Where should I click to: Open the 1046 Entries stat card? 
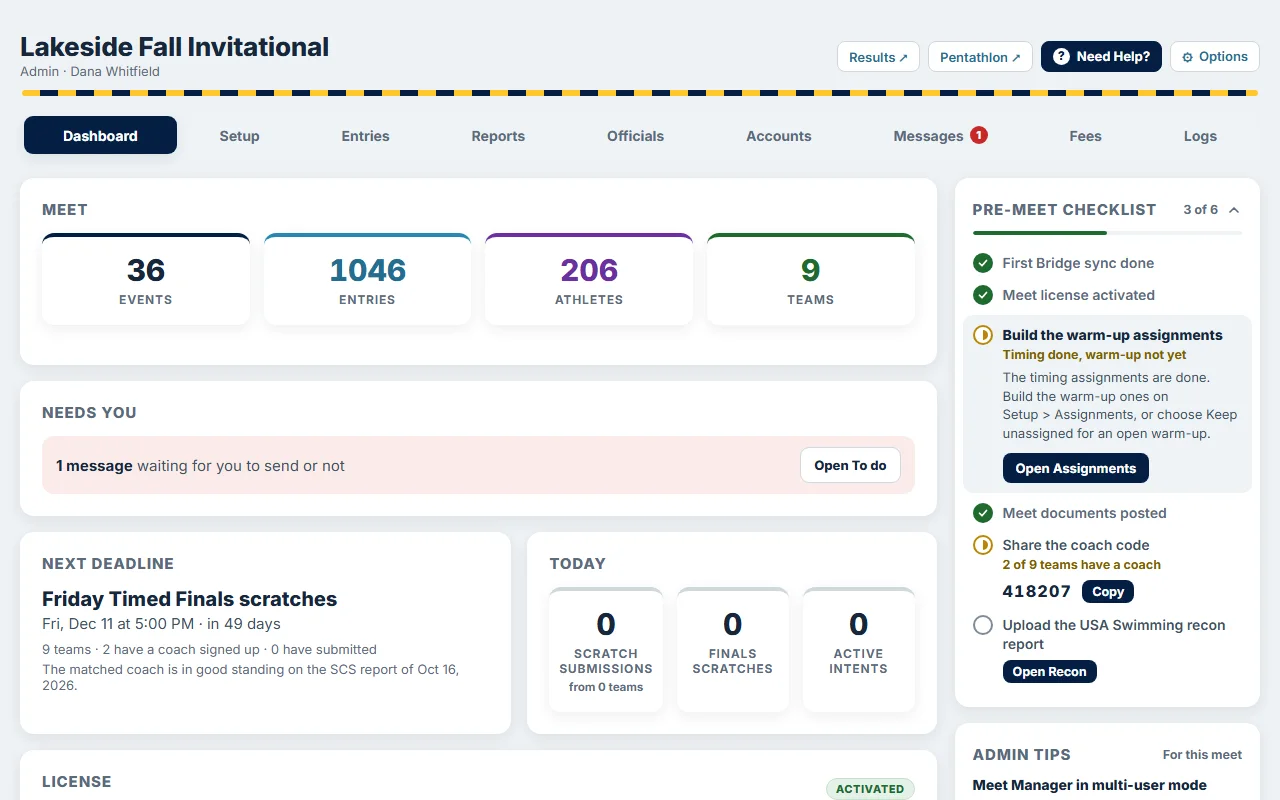tap(367, 279)
